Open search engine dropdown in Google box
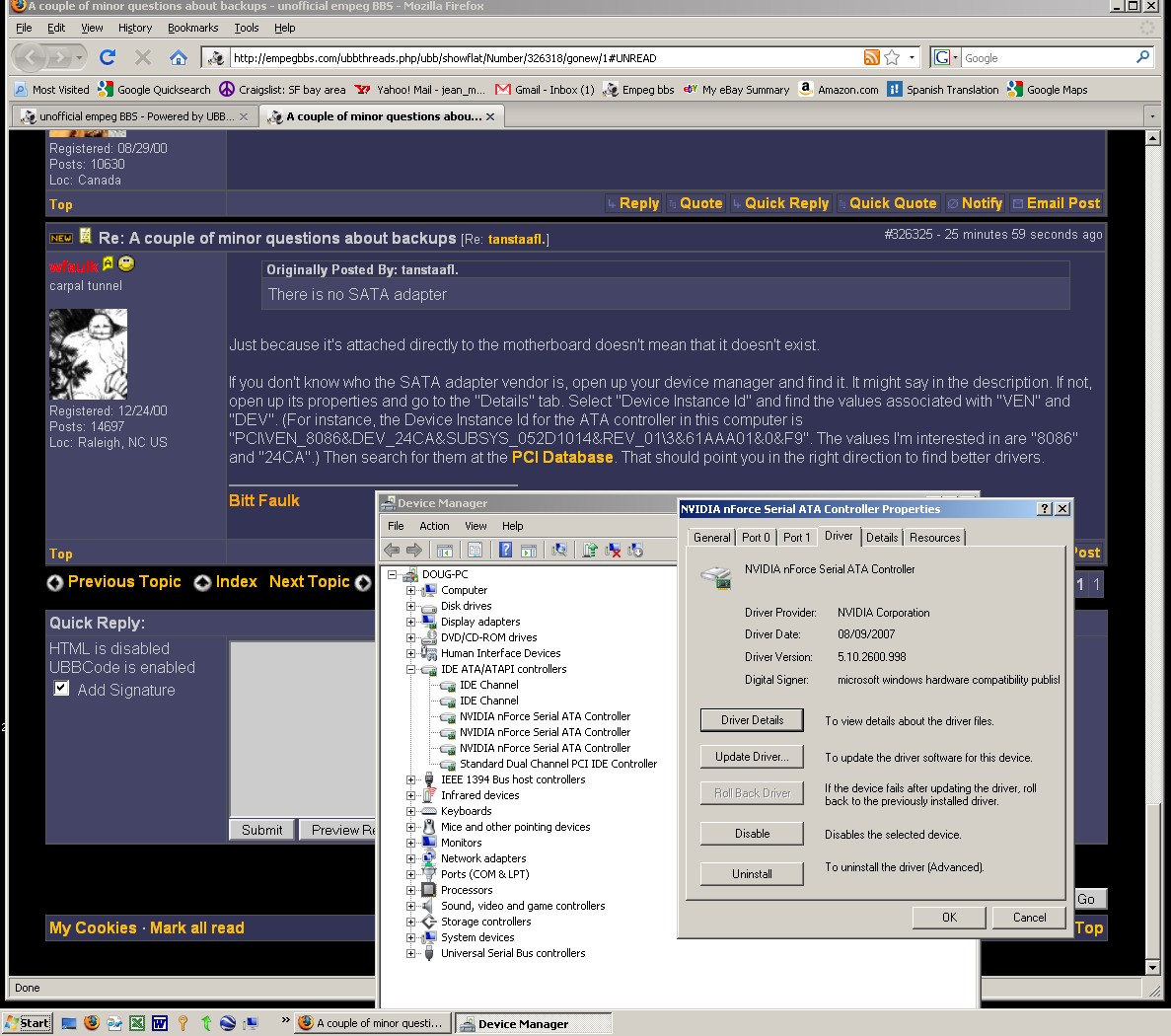Screen dimensions: 1171x1036 point(946,57)
